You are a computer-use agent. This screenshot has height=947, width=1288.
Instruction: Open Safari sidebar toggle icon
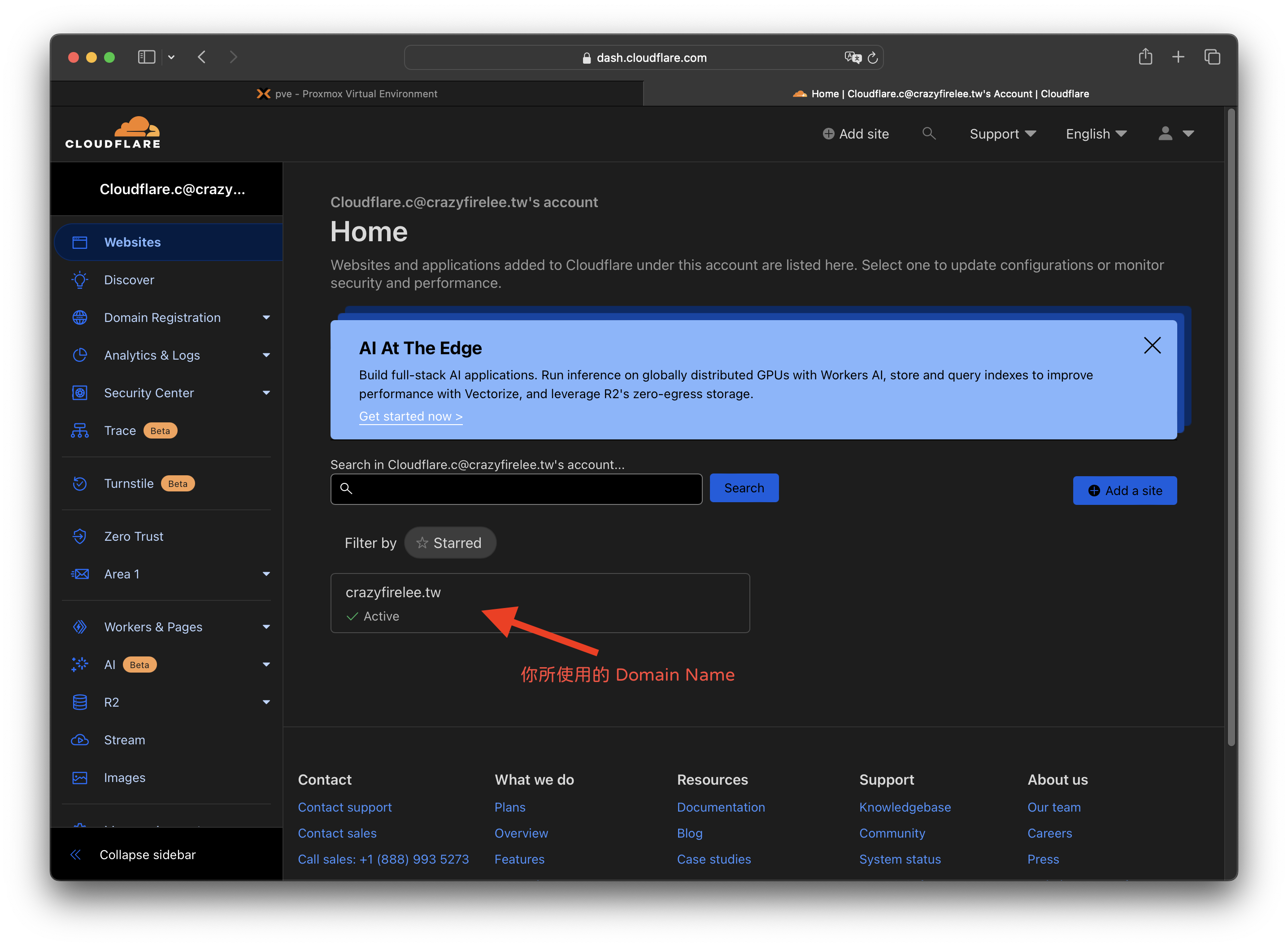point(147,57)
